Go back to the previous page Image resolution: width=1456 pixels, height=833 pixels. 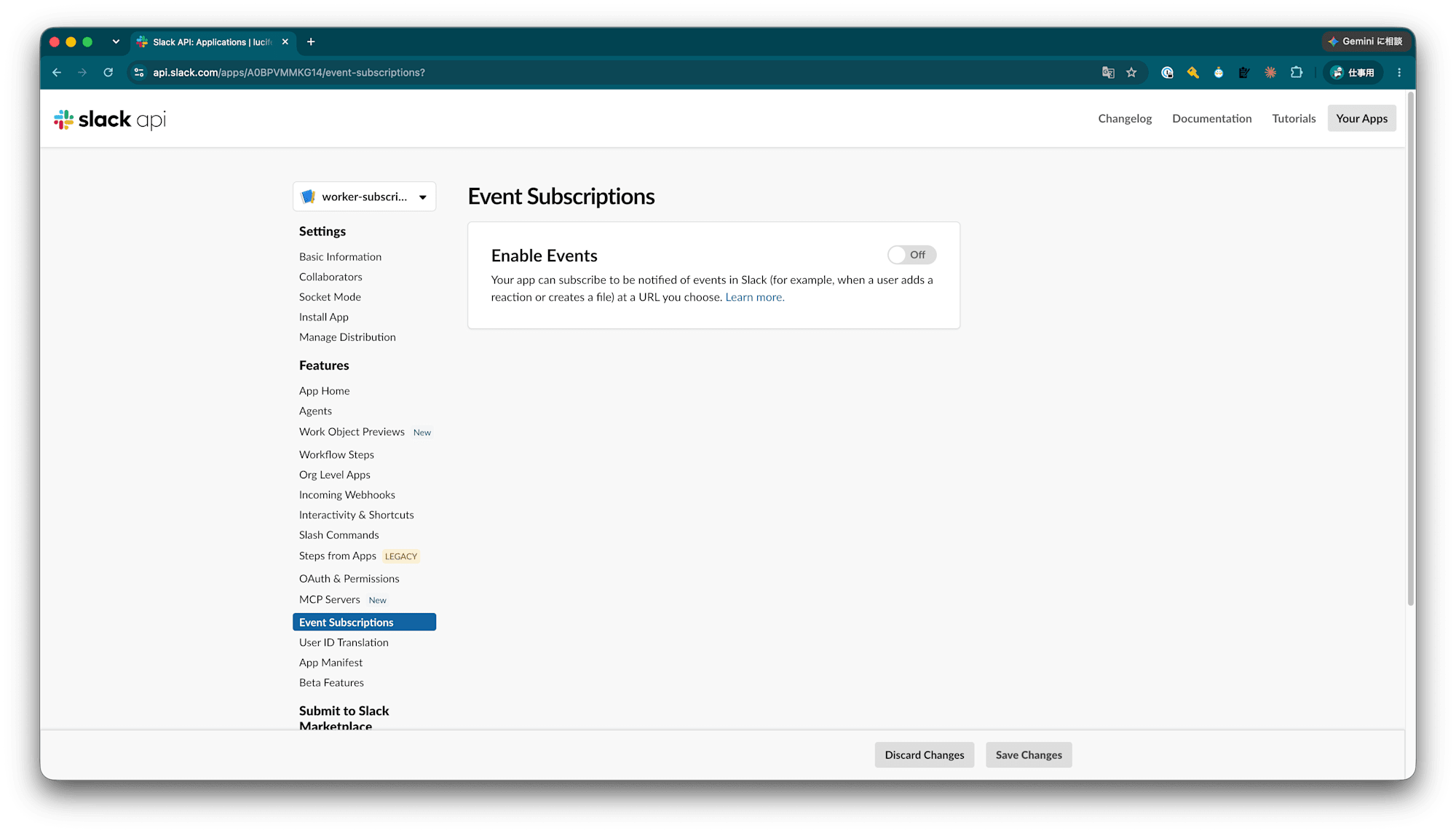[x=57, y=73]
